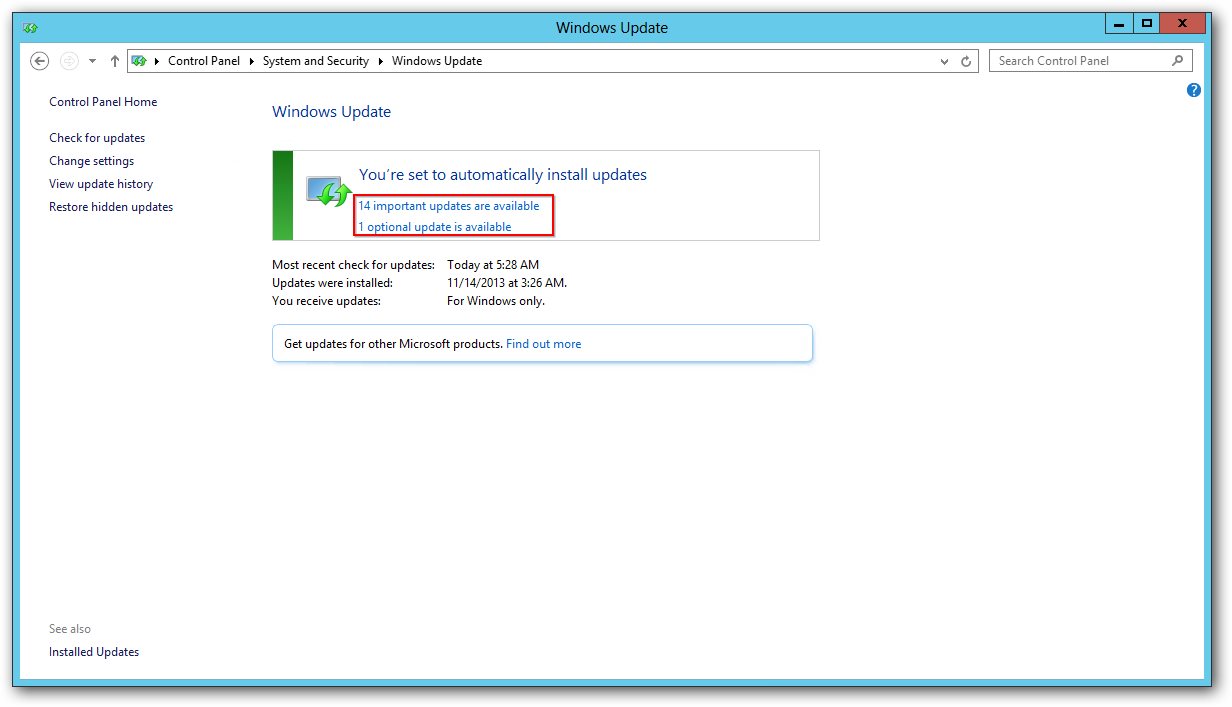The image size is (1232, 707).
Task: Click Get updates for other Microsoft products text
Action: pos(393,344)
